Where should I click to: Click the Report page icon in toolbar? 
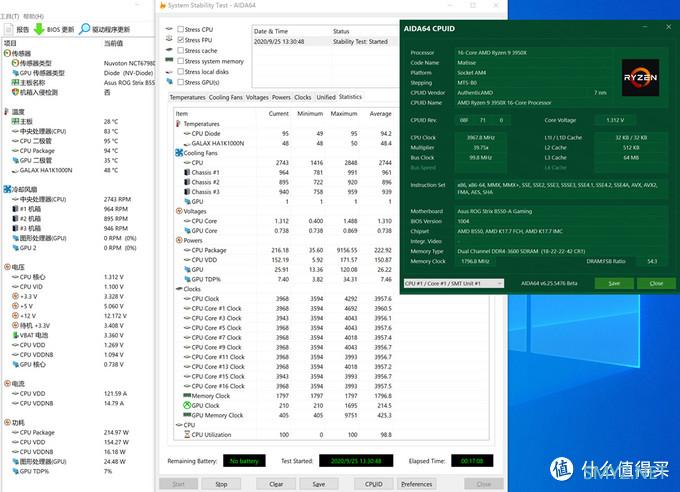point(9,29)
